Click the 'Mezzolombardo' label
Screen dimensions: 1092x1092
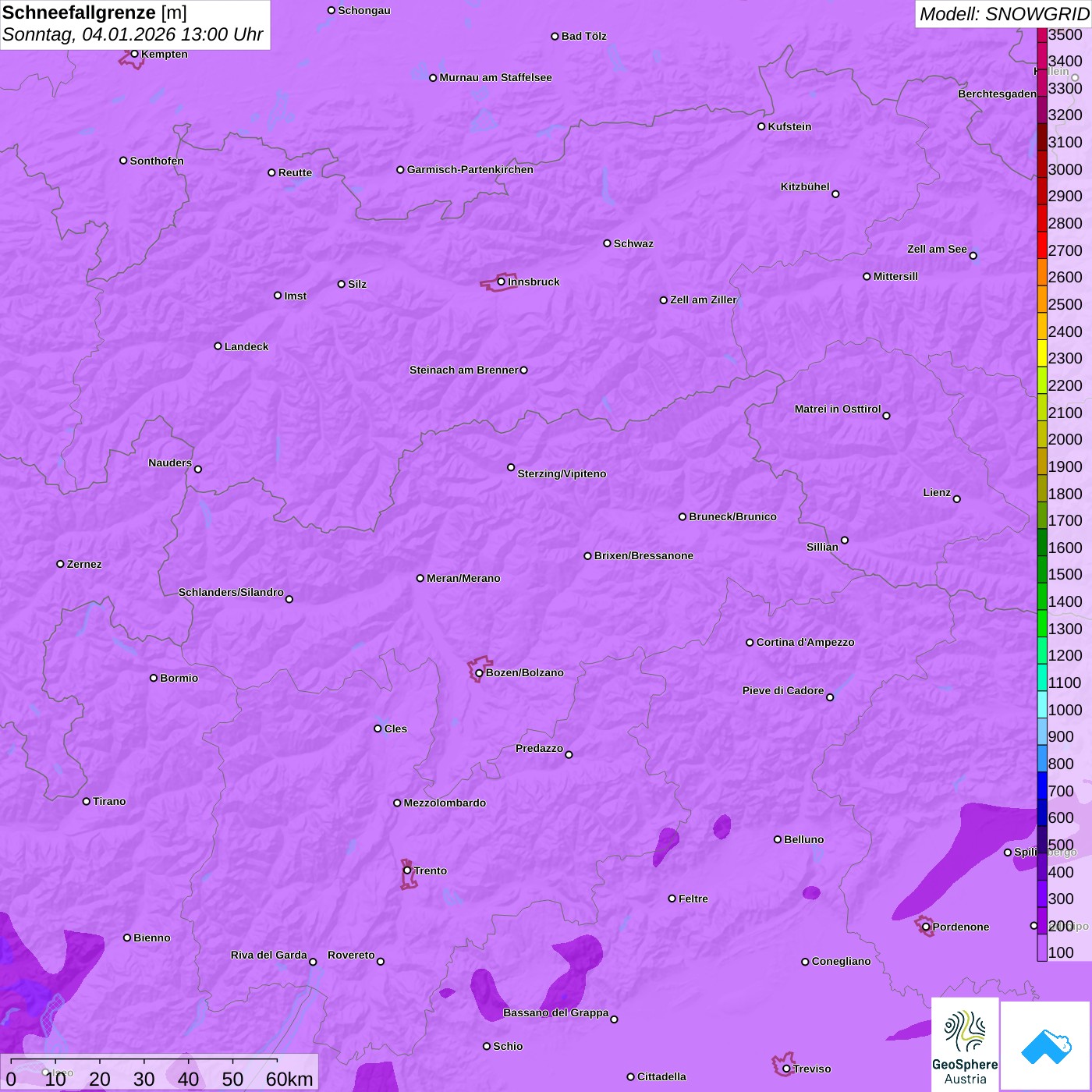pyautogui.click(x=445, y=803)
